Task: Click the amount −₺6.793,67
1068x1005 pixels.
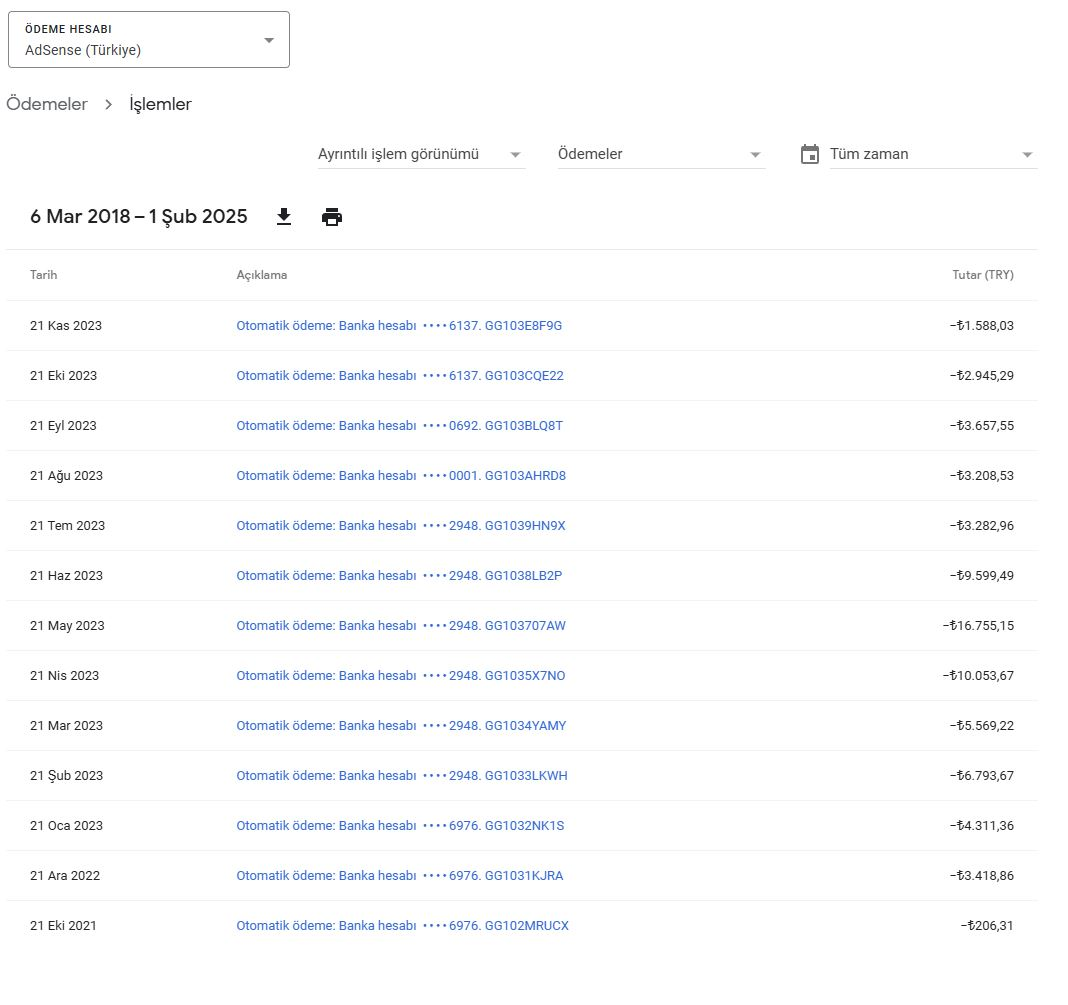Action: (x=981, y=776)
